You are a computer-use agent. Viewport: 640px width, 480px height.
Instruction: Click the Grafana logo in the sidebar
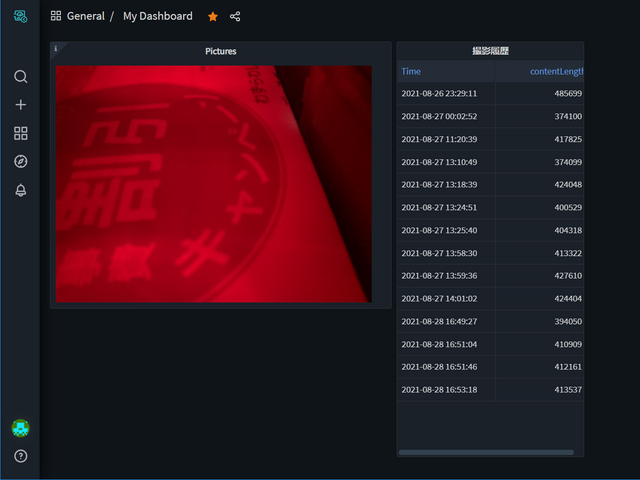[x=20, y=16]
